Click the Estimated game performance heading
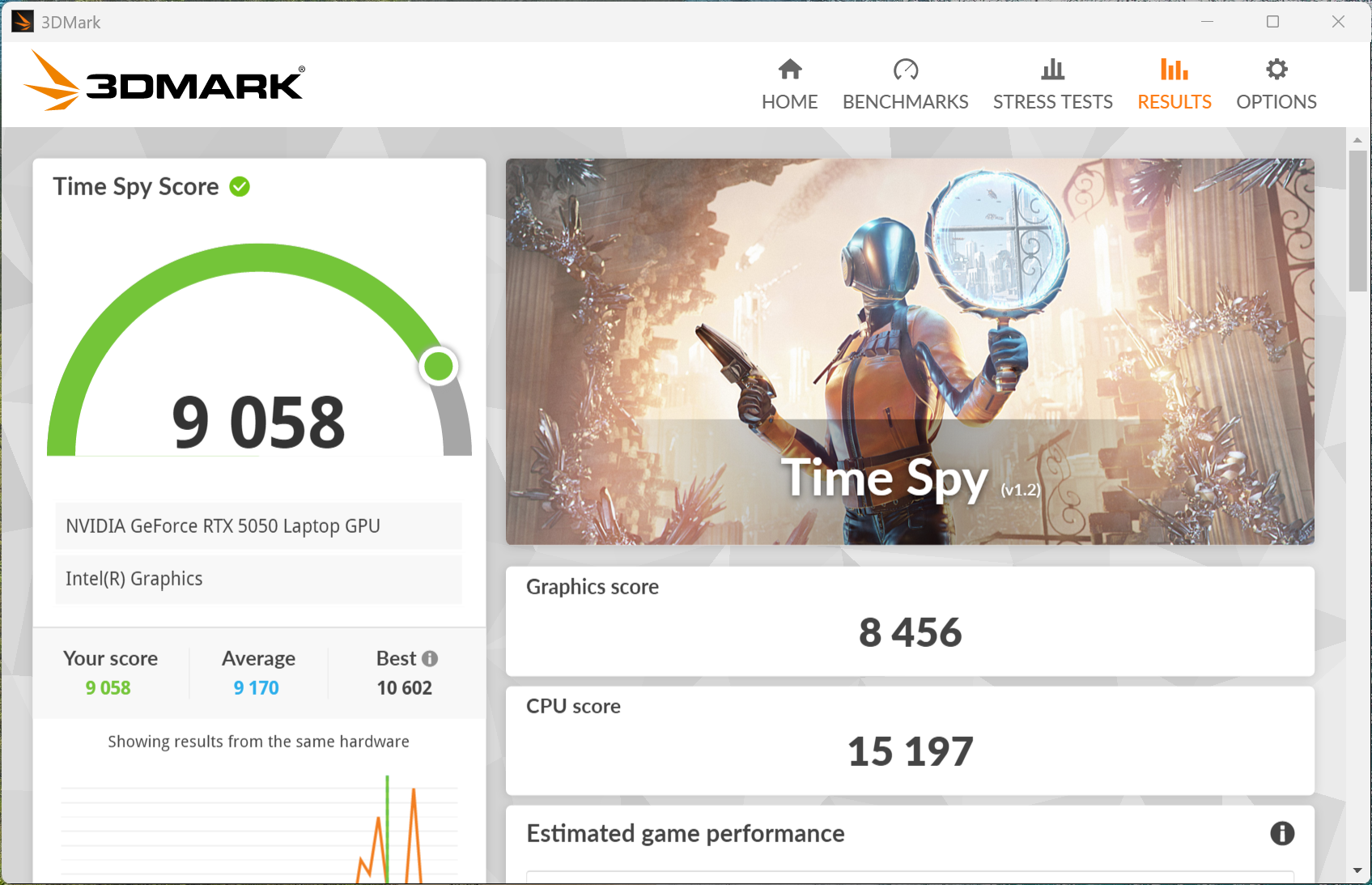The height and width of the screenshot is (885, 1372). coord(686,834)
